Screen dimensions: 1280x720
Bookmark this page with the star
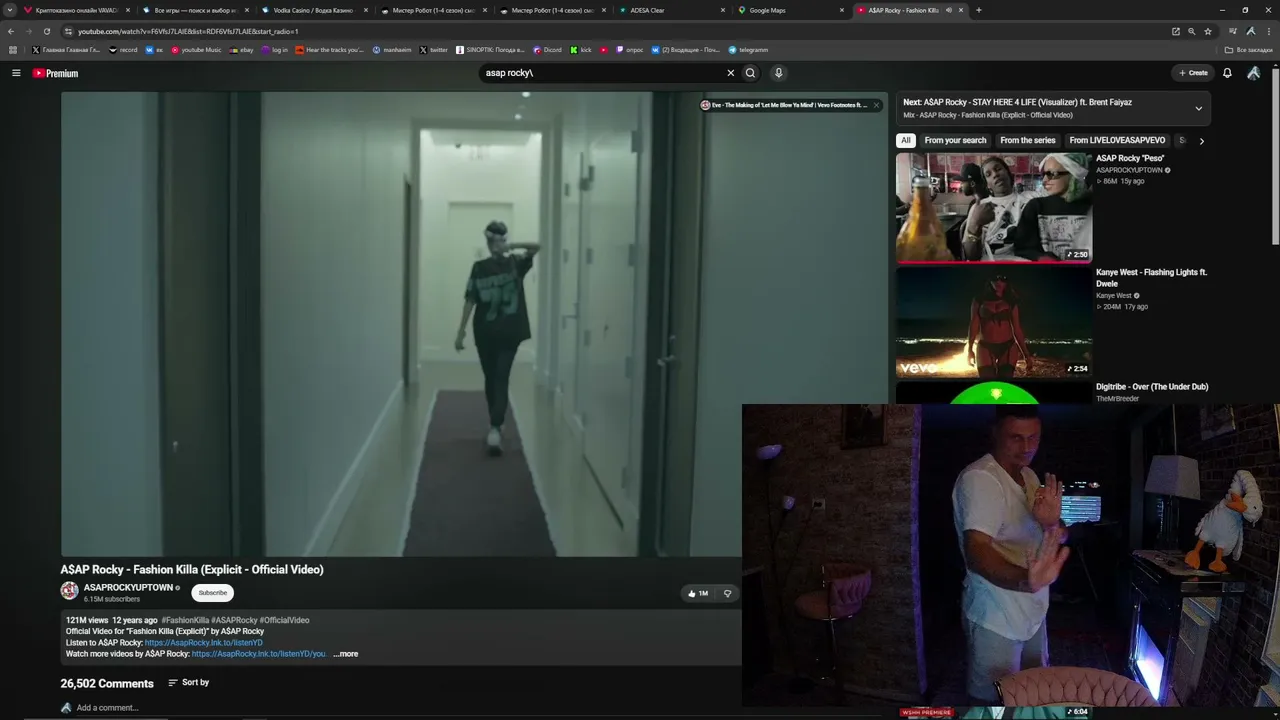tap(1207, 31)
